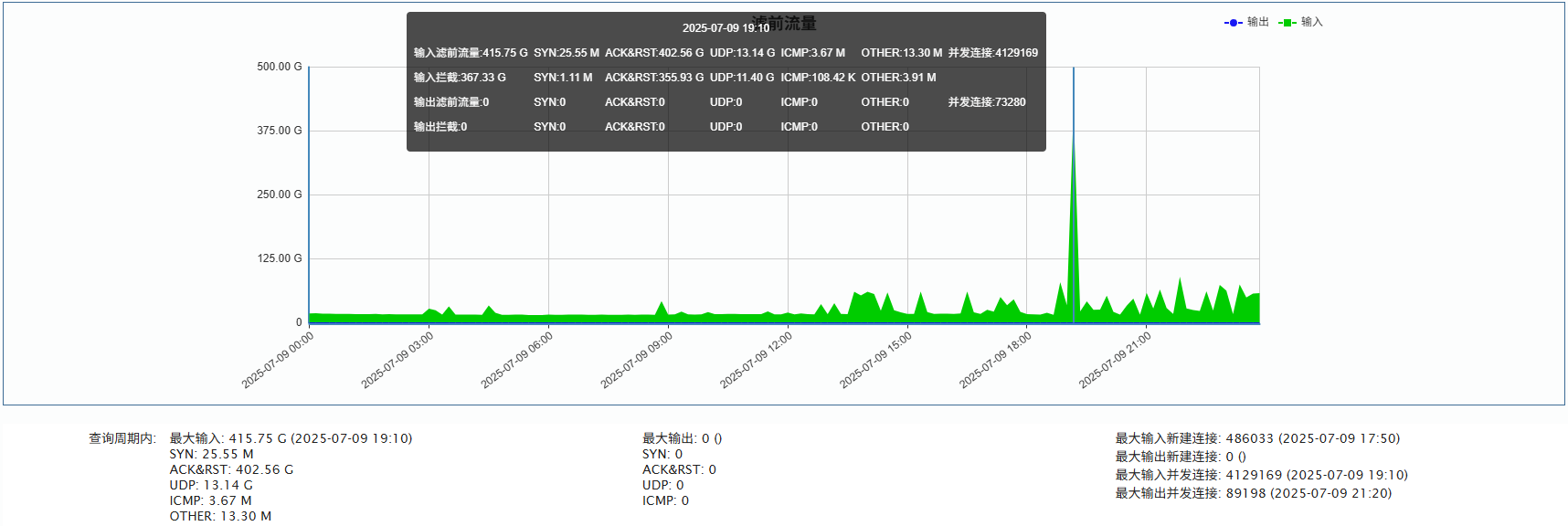This screenshot has width=1568, height=526.
Task: Click the 最大输入: 415.75 G summary text
Action: click(x=291, y=438)
